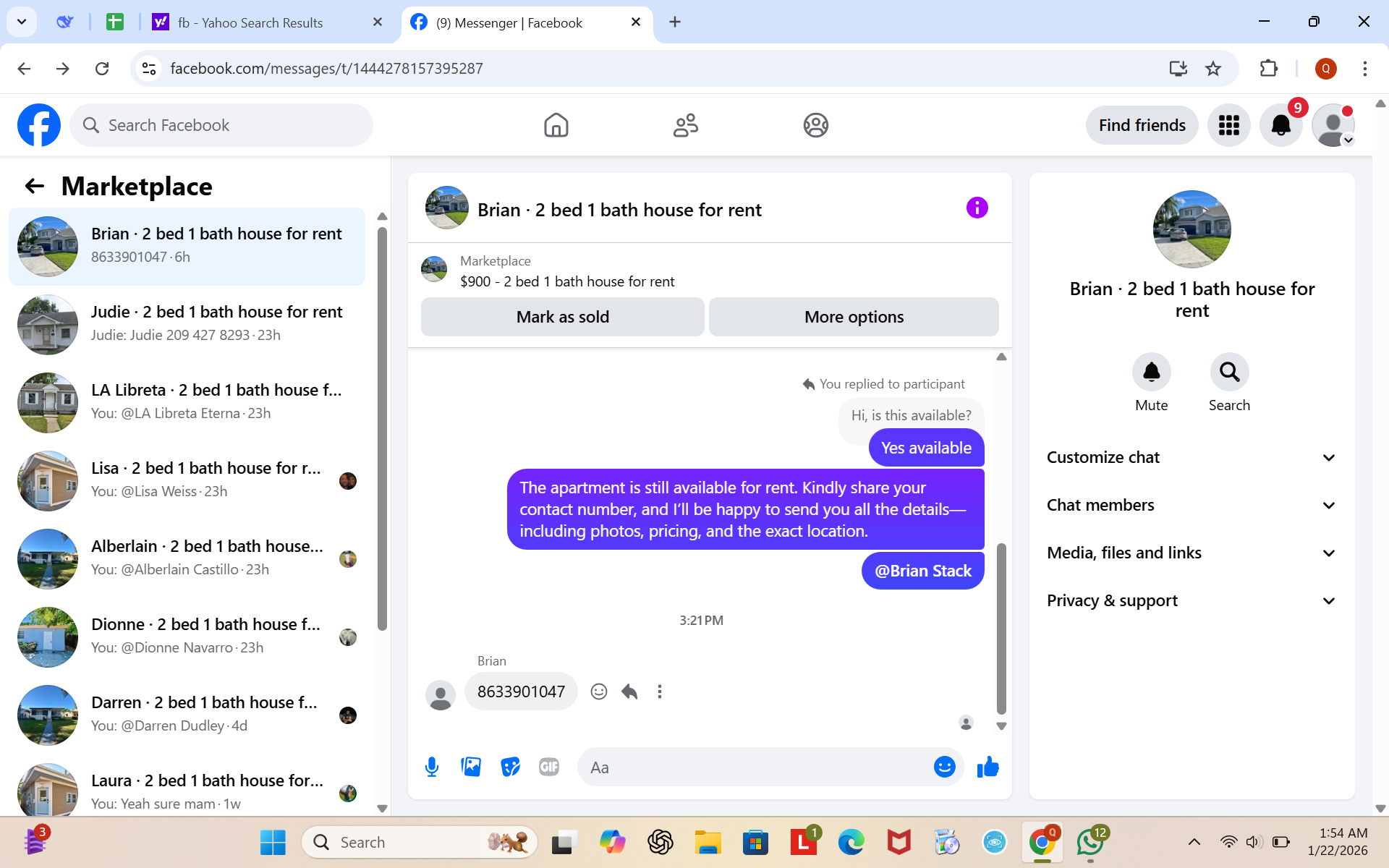The image size is (1389, 868).
Task: Toggle conversation information panel
Action: (x=977, y=208)
